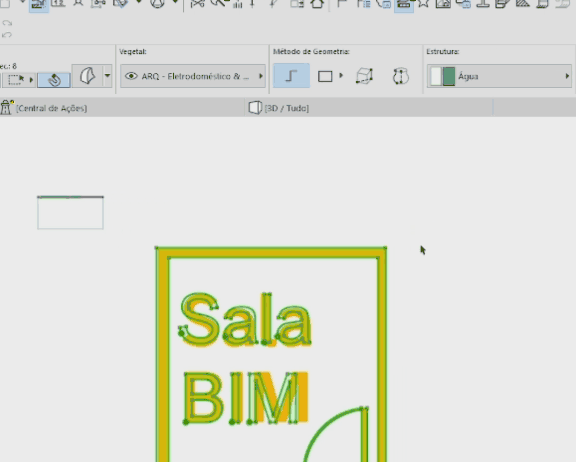Expand arrow beside rectangular geometry method

[x=341, y=76]
